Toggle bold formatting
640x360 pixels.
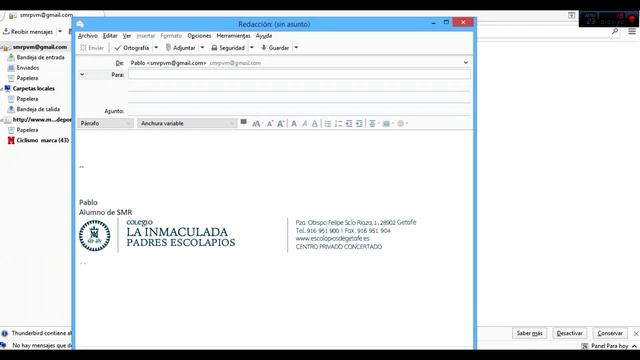(294, 124)
